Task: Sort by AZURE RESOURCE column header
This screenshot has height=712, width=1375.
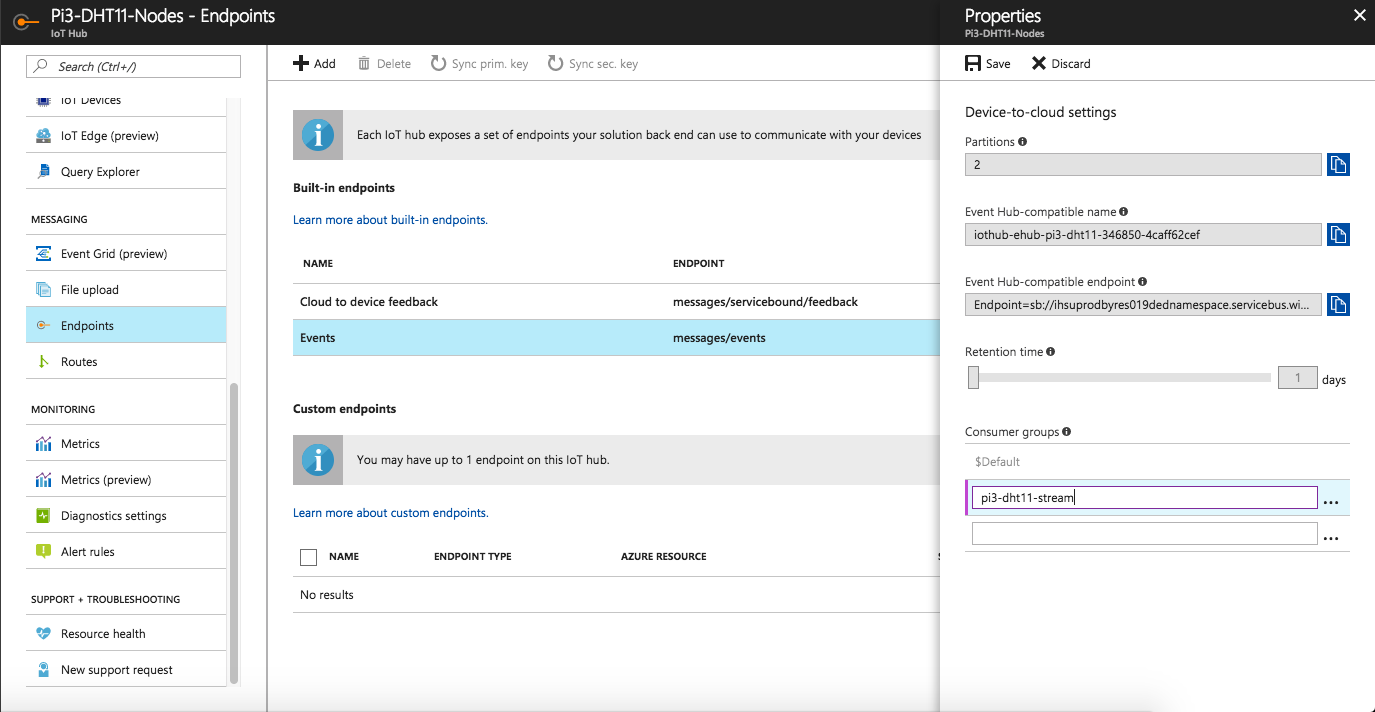Action: pyautogui.click(x=664, y=557)
